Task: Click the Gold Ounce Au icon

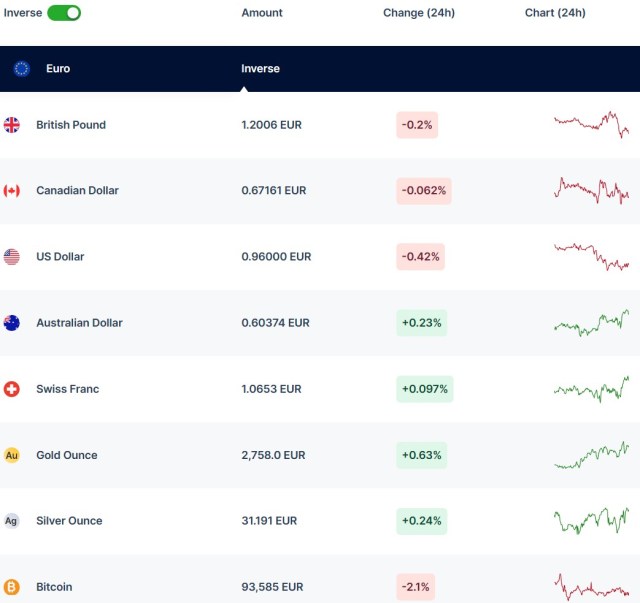Action: [x=12, y=455]
